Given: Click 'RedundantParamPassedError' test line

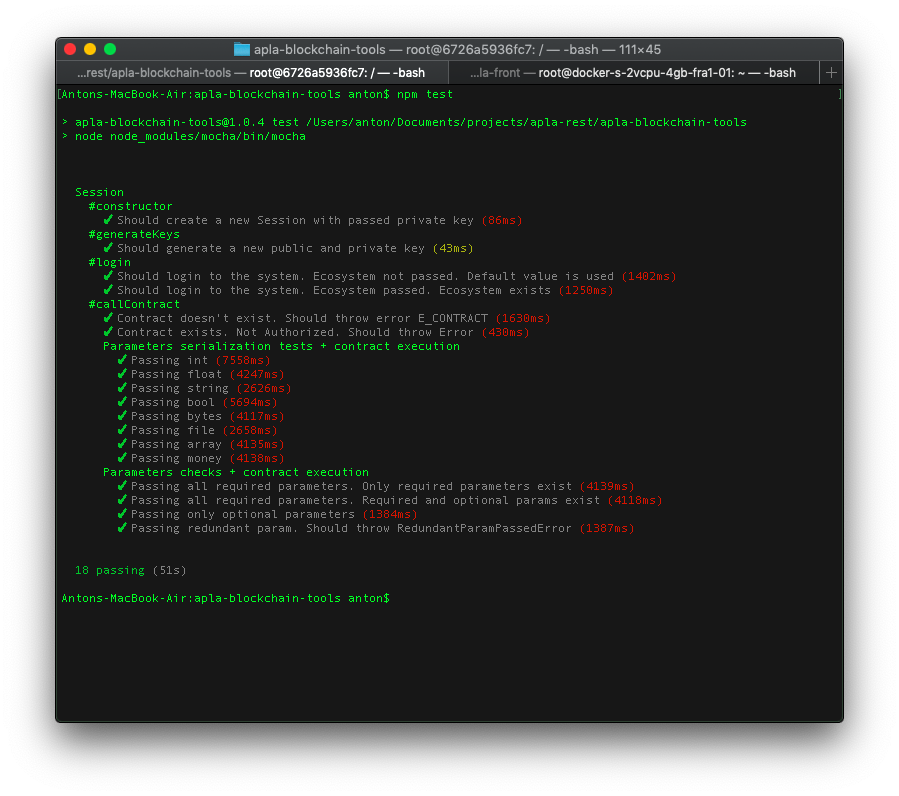Looking at the screenshot, I should pos(376,528).
